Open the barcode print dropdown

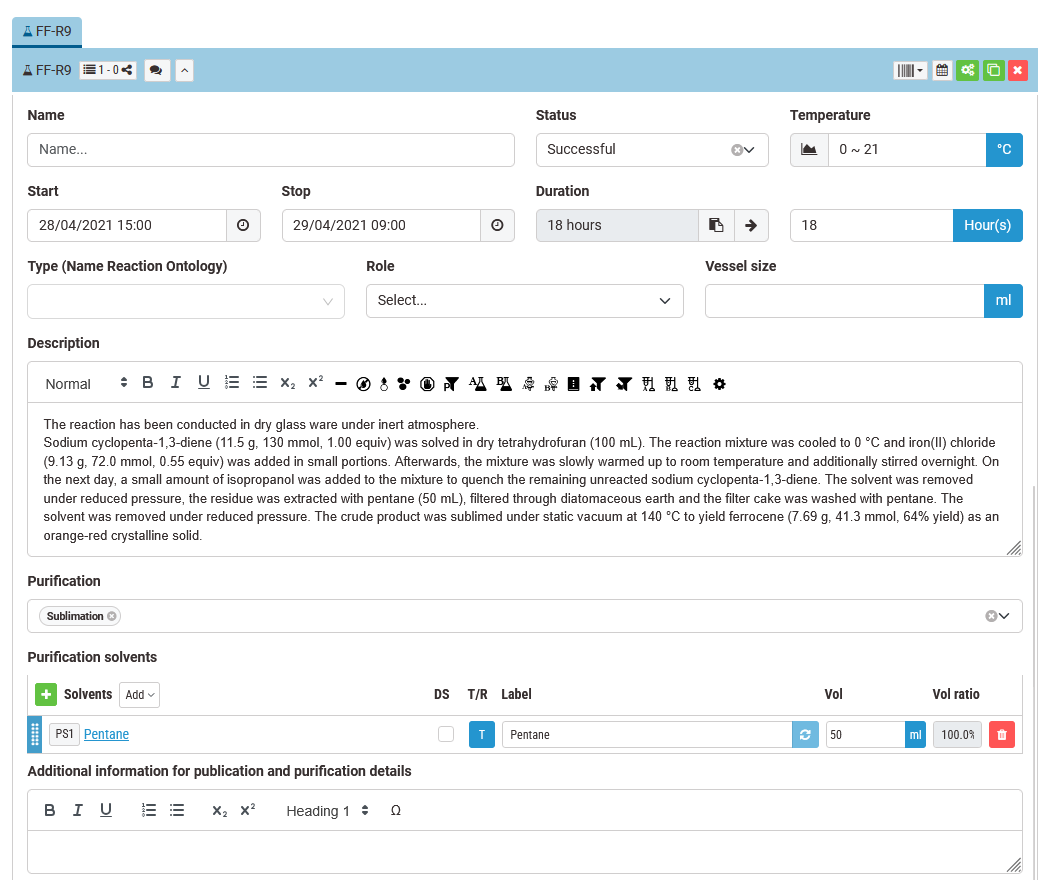[909, 70]
